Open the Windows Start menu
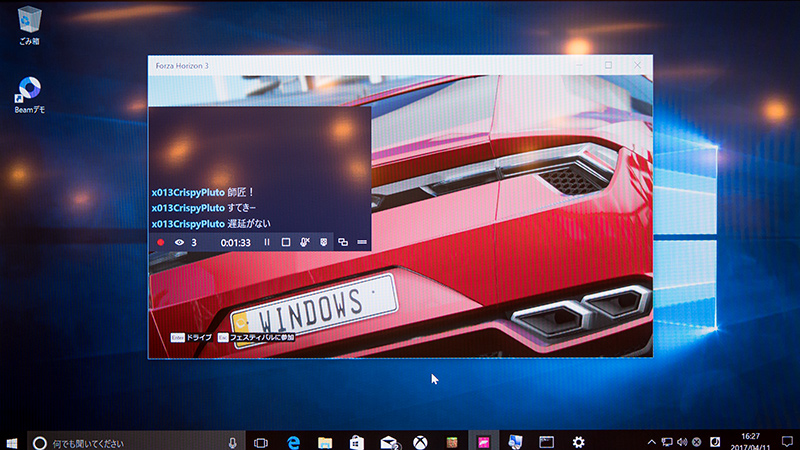The height and width of the screenshot is (450, 800). 12,442
